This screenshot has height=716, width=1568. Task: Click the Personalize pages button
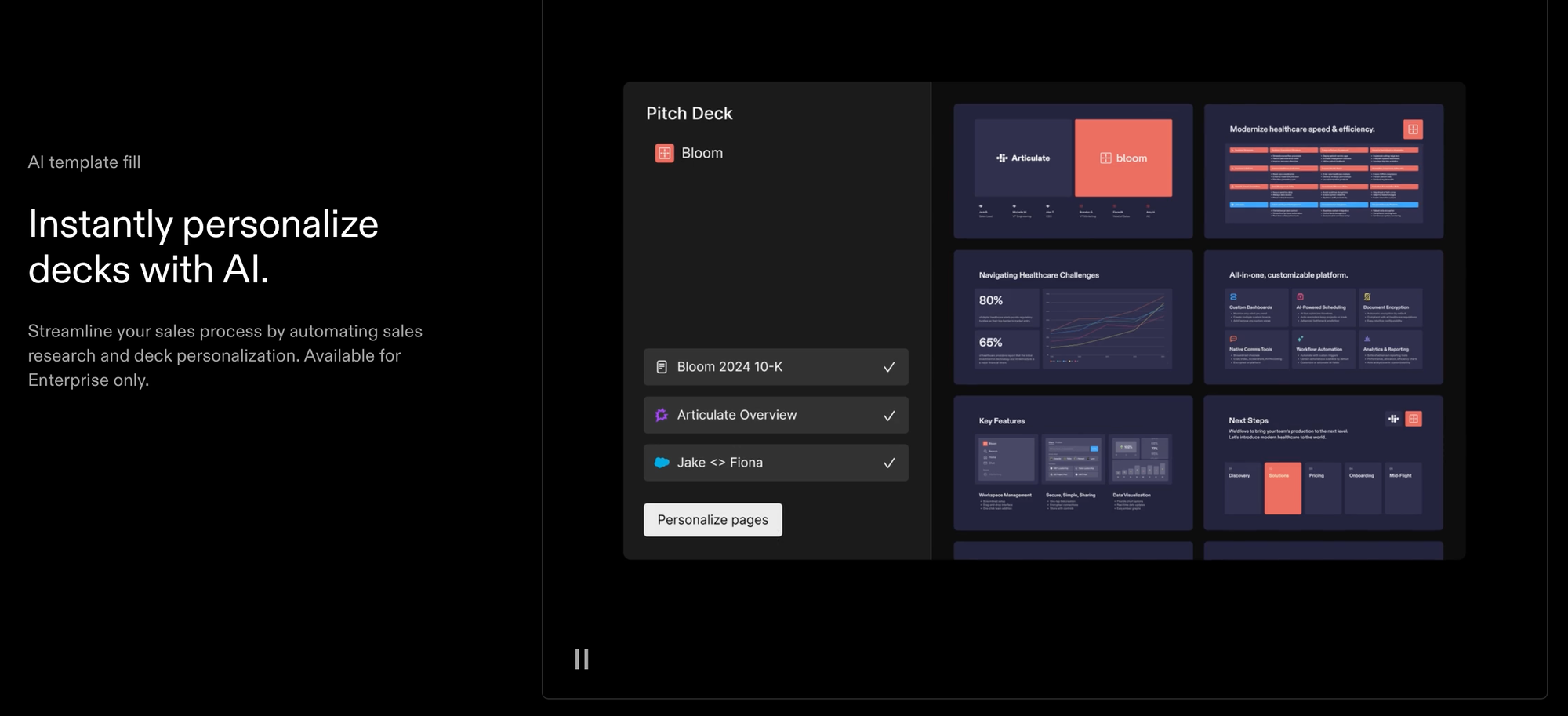713,520
